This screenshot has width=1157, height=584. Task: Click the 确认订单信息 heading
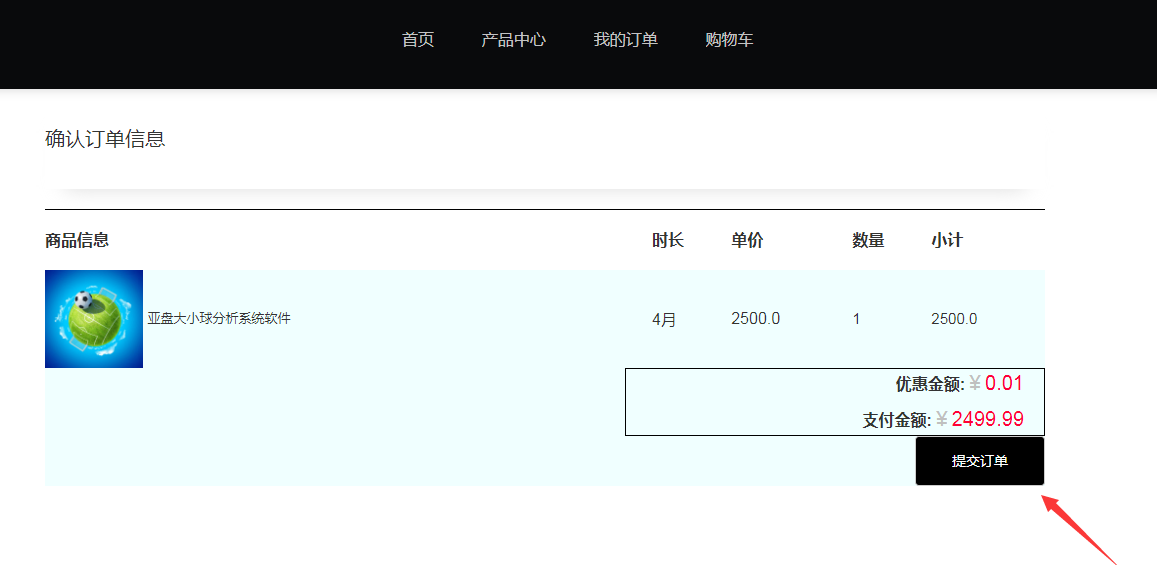(x=105, y=139)
